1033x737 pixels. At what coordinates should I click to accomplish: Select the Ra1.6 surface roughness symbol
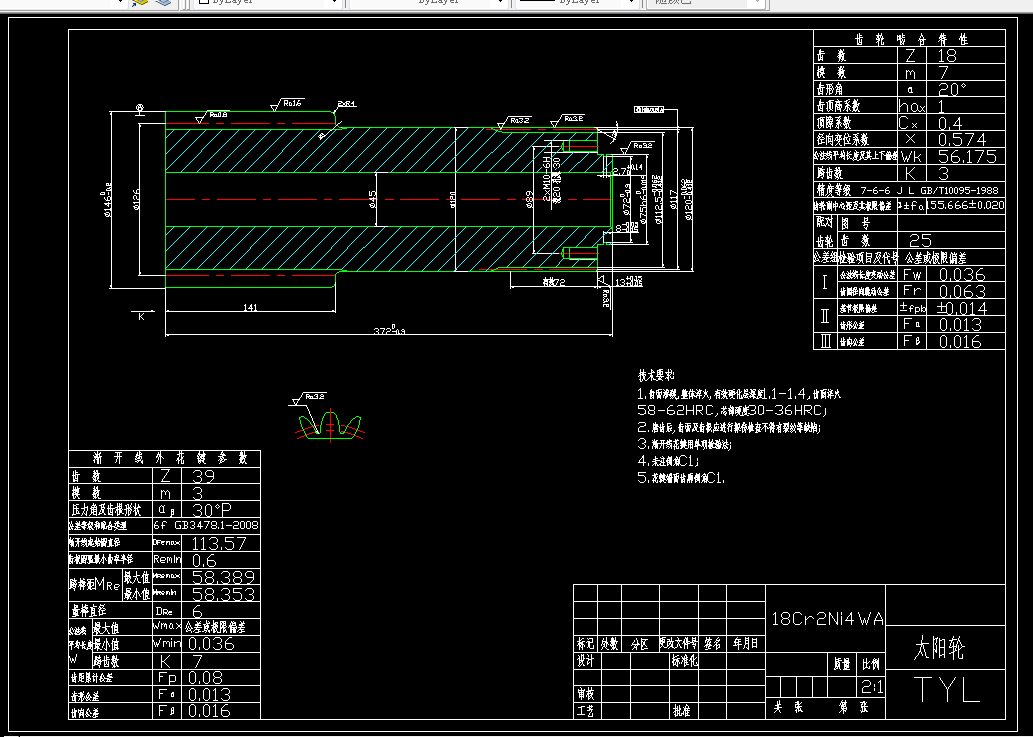coord(287,104)
